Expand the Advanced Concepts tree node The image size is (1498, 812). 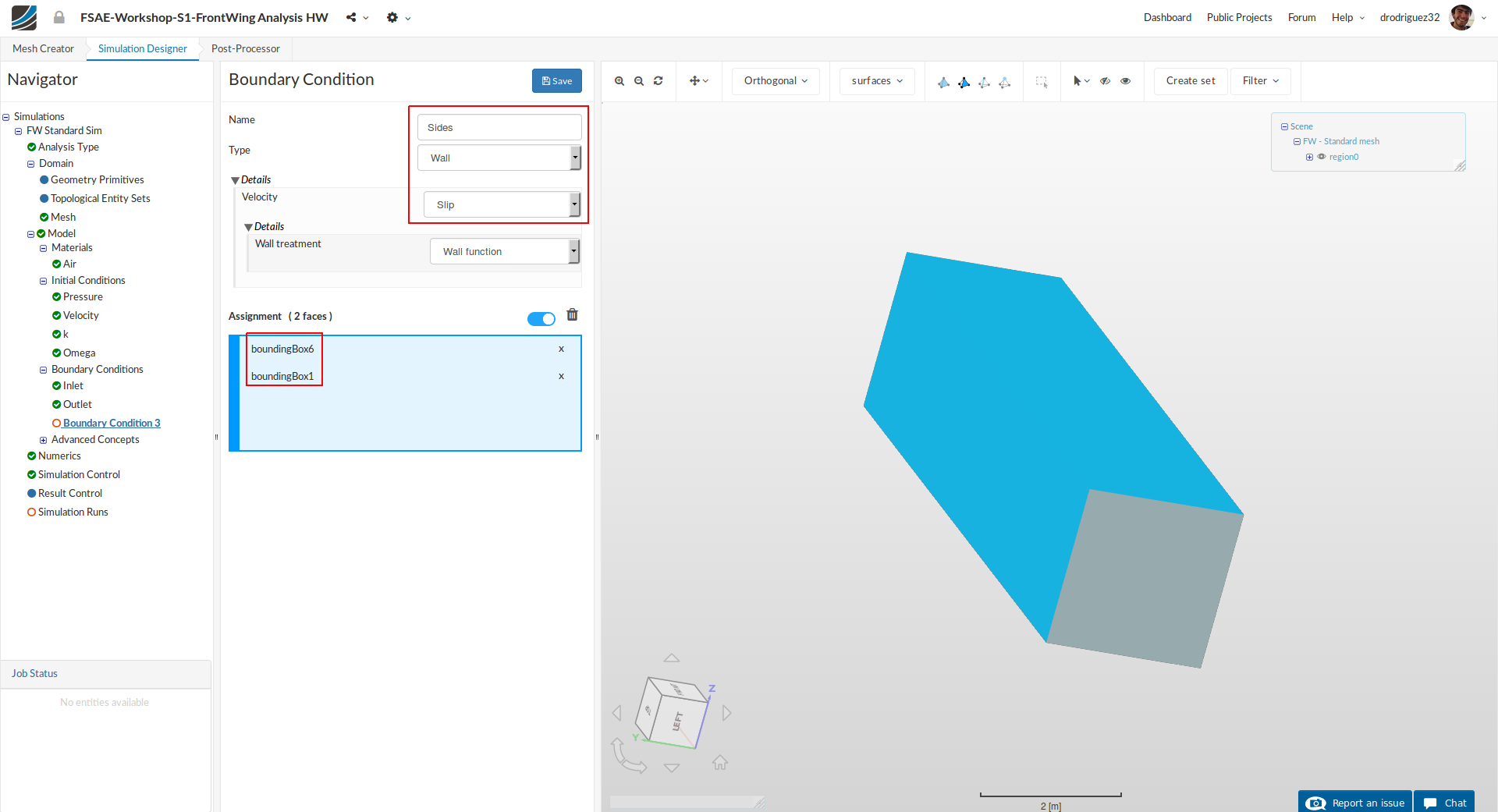pyautogui.click(x=44, y=440)
